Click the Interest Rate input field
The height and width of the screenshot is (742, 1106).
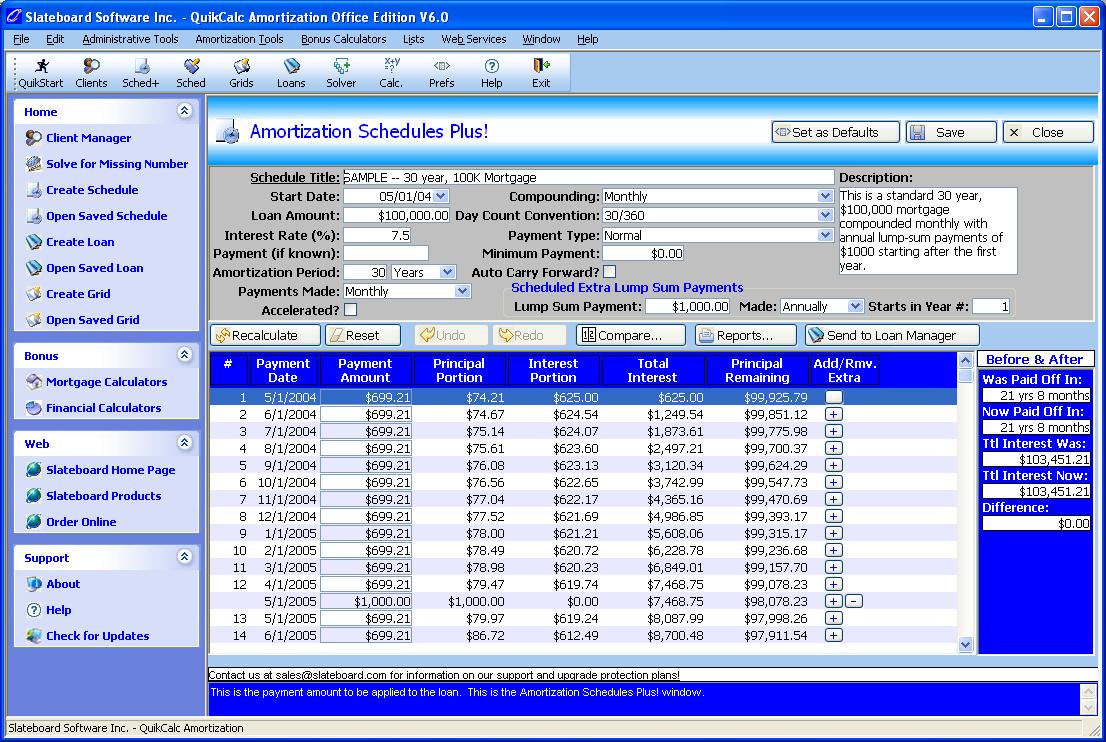377,235
